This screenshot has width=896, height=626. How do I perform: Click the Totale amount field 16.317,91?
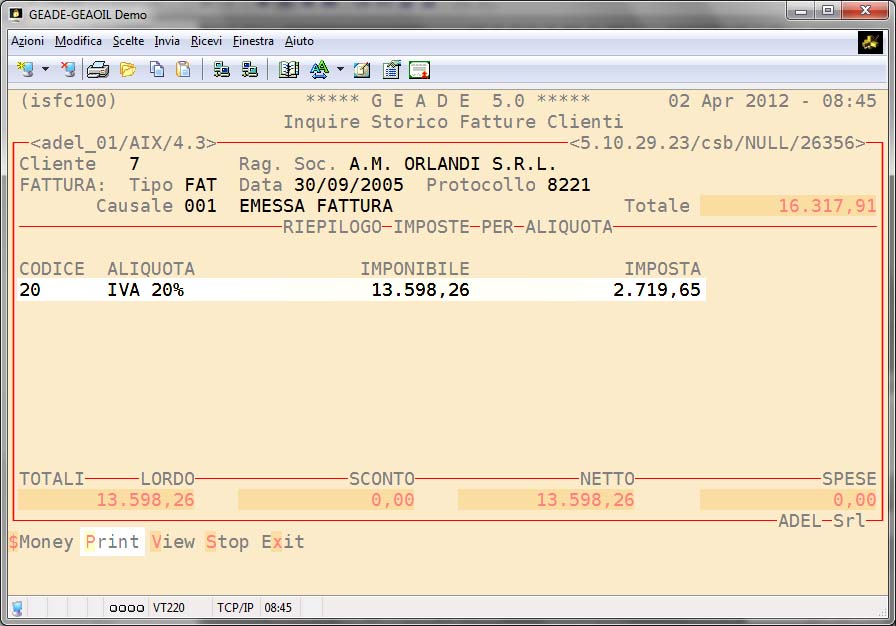(788, 206)
